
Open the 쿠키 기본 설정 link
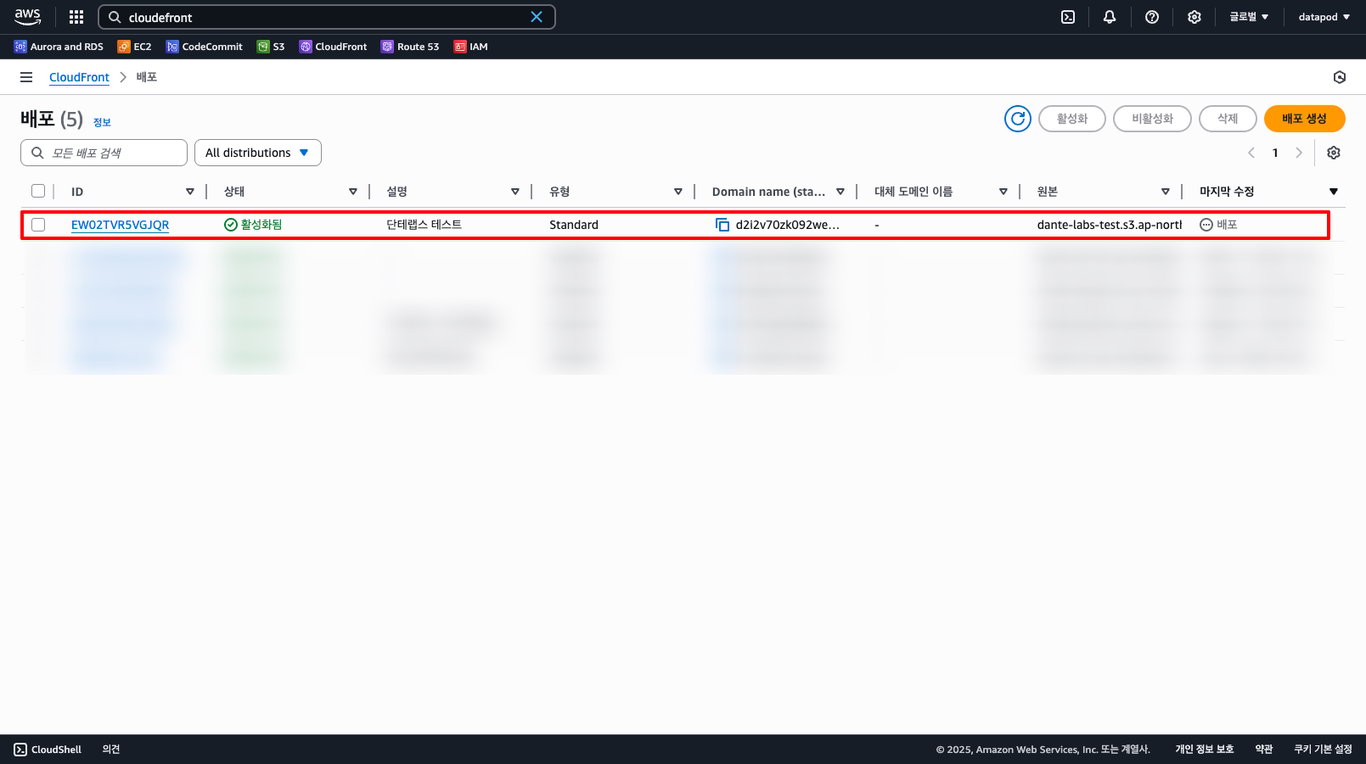(x=1323, y=749)
